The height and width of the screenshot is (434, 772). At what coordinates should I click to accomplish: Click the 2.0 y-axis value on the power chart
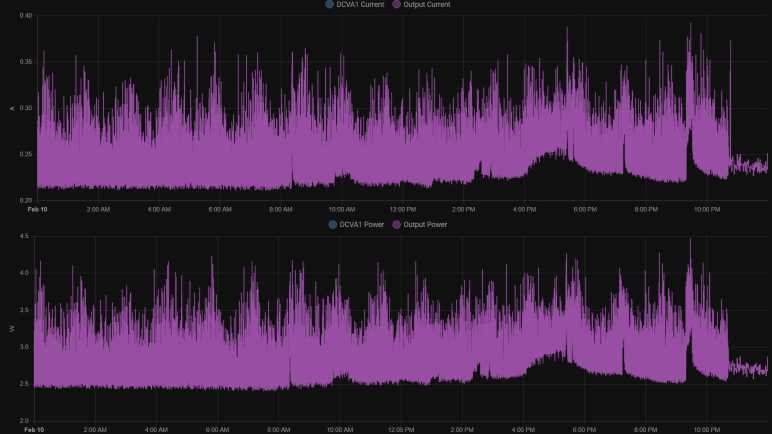(x=24, y=421)
